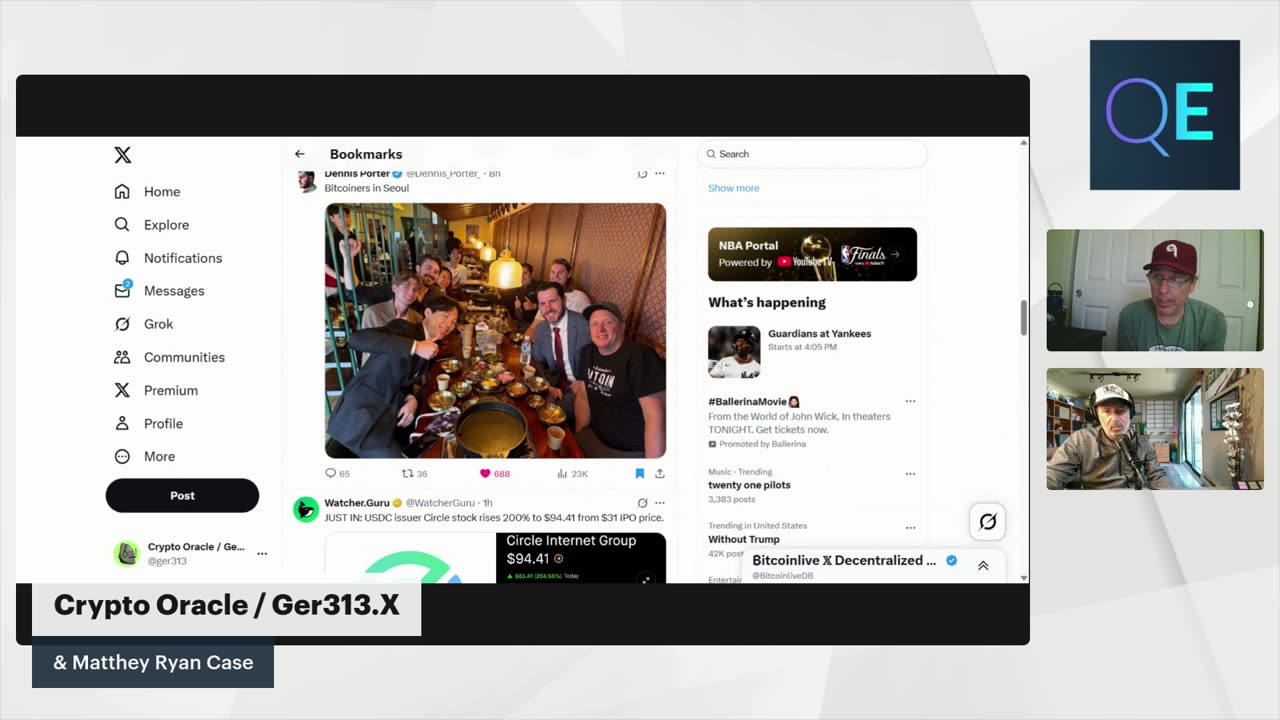1280x720 pixels.
Task: Click the Premium X icon
Action: (x=122, y=390)
